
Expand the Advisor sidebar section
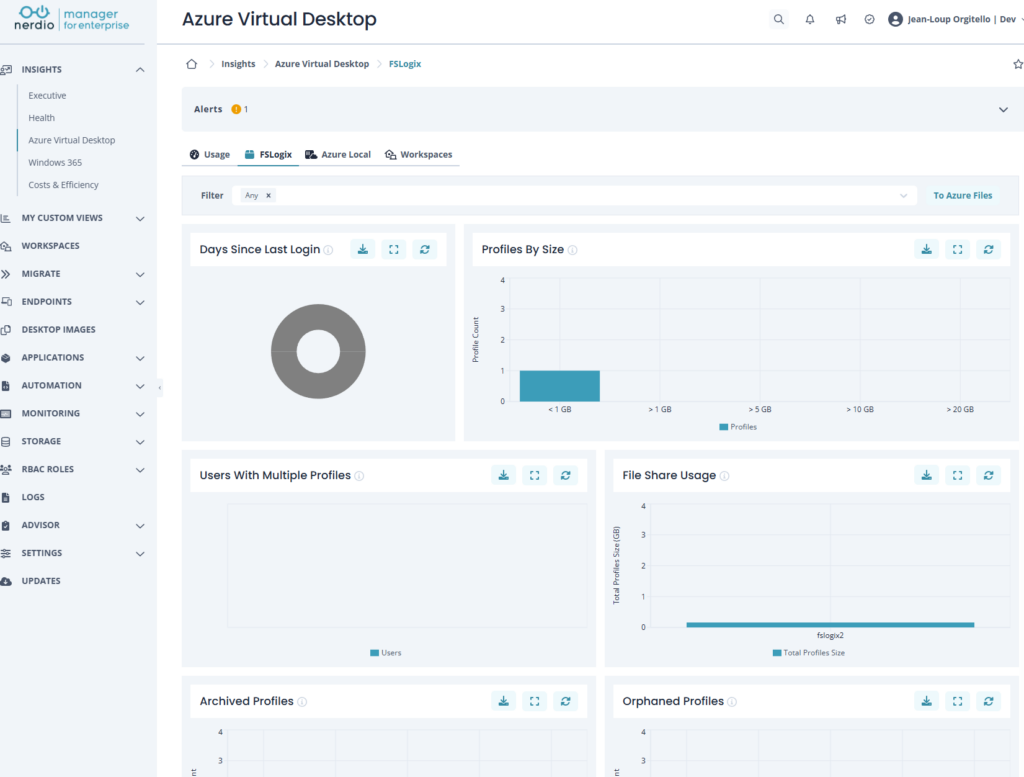[x=140, y=526]
